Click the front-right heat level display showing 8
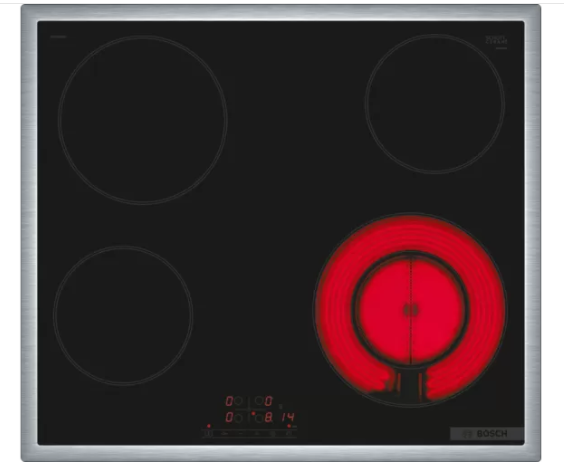 (x=268, y=417)
